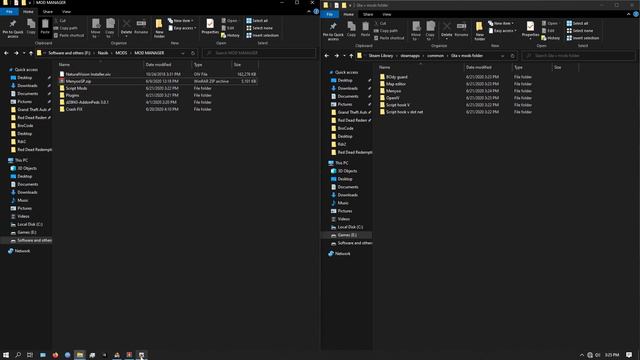Click History in the Gta v mods ribbon
The height and width of the screenshot is (360, 640).
551,38
